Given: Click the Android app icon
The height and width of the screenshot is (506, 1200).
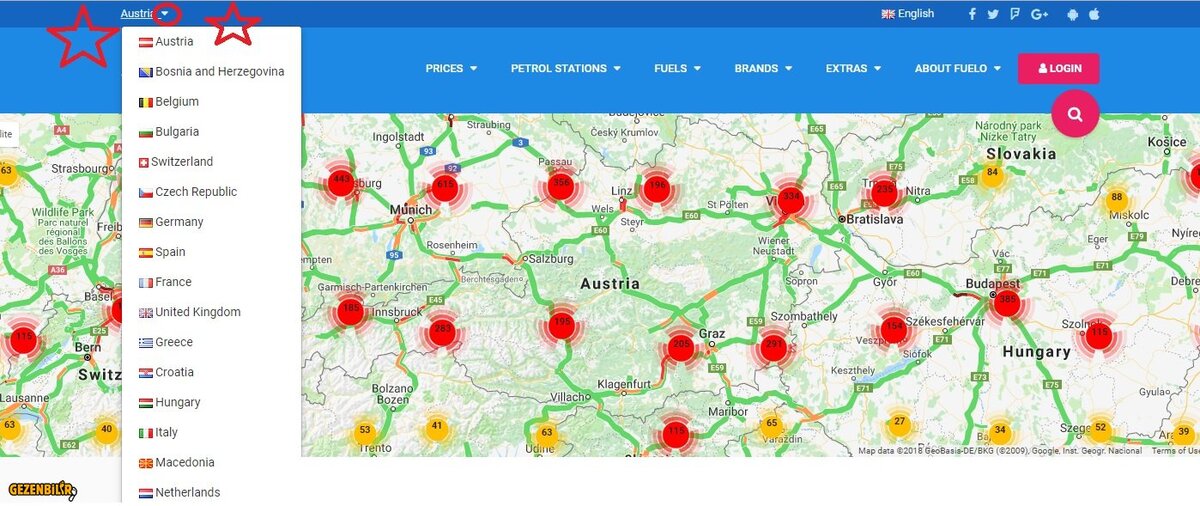Looking at the screenshot, I should (1072, 14).
